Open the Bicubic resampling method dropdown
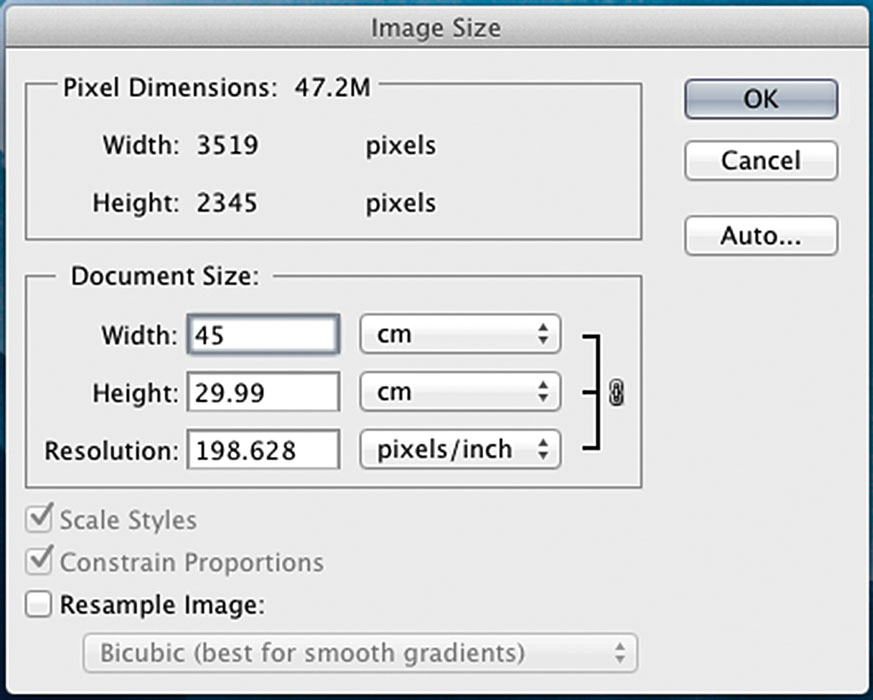The height and width of the screenshot is (700, 873). (x=360, y=653)
